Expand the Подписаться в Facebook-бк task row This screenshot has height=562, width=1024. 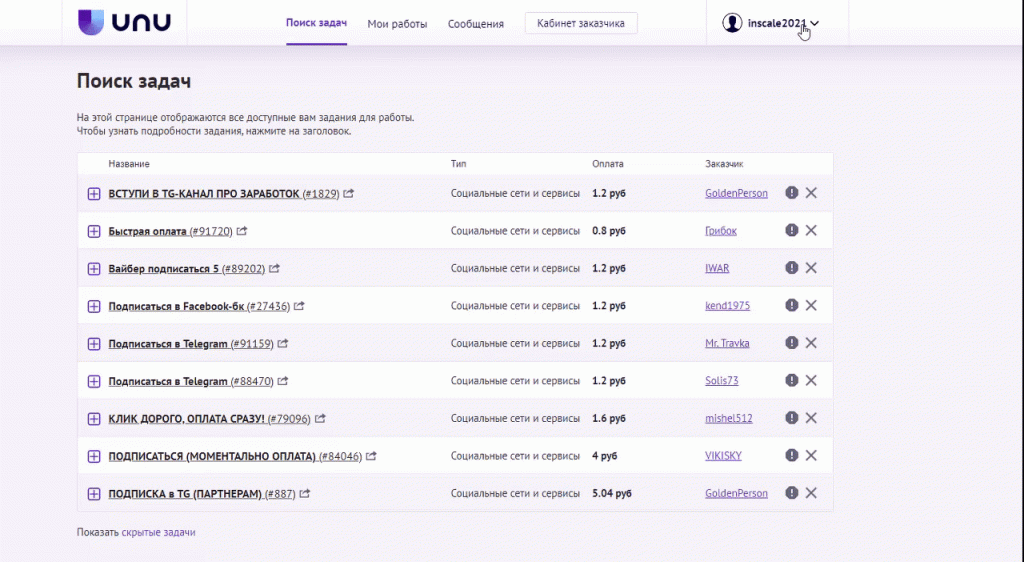click(x=94, y=306)
